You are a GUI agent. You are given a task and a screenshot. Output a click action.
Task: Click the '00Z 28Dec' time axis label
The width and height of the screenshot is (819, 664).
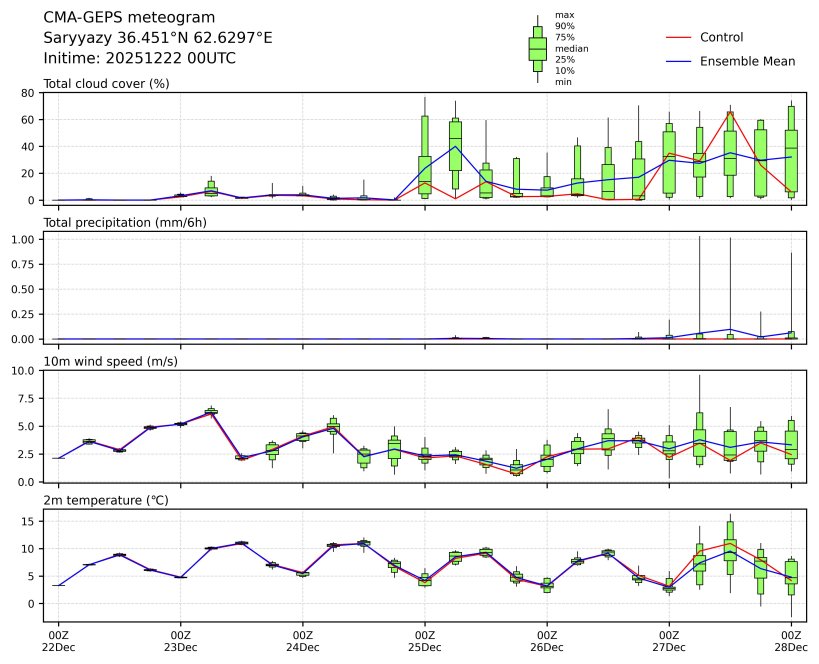point(791,641)
